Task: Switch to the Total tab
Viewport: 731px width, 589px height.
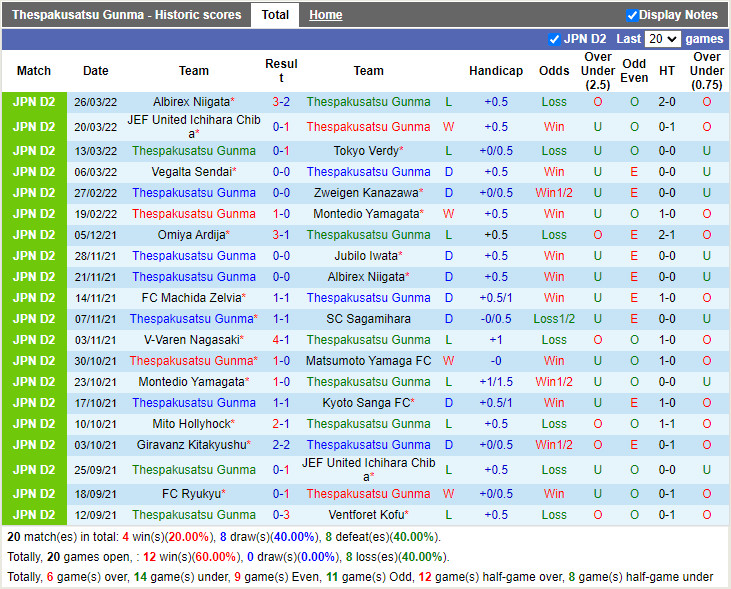Action: click(275, 15)
